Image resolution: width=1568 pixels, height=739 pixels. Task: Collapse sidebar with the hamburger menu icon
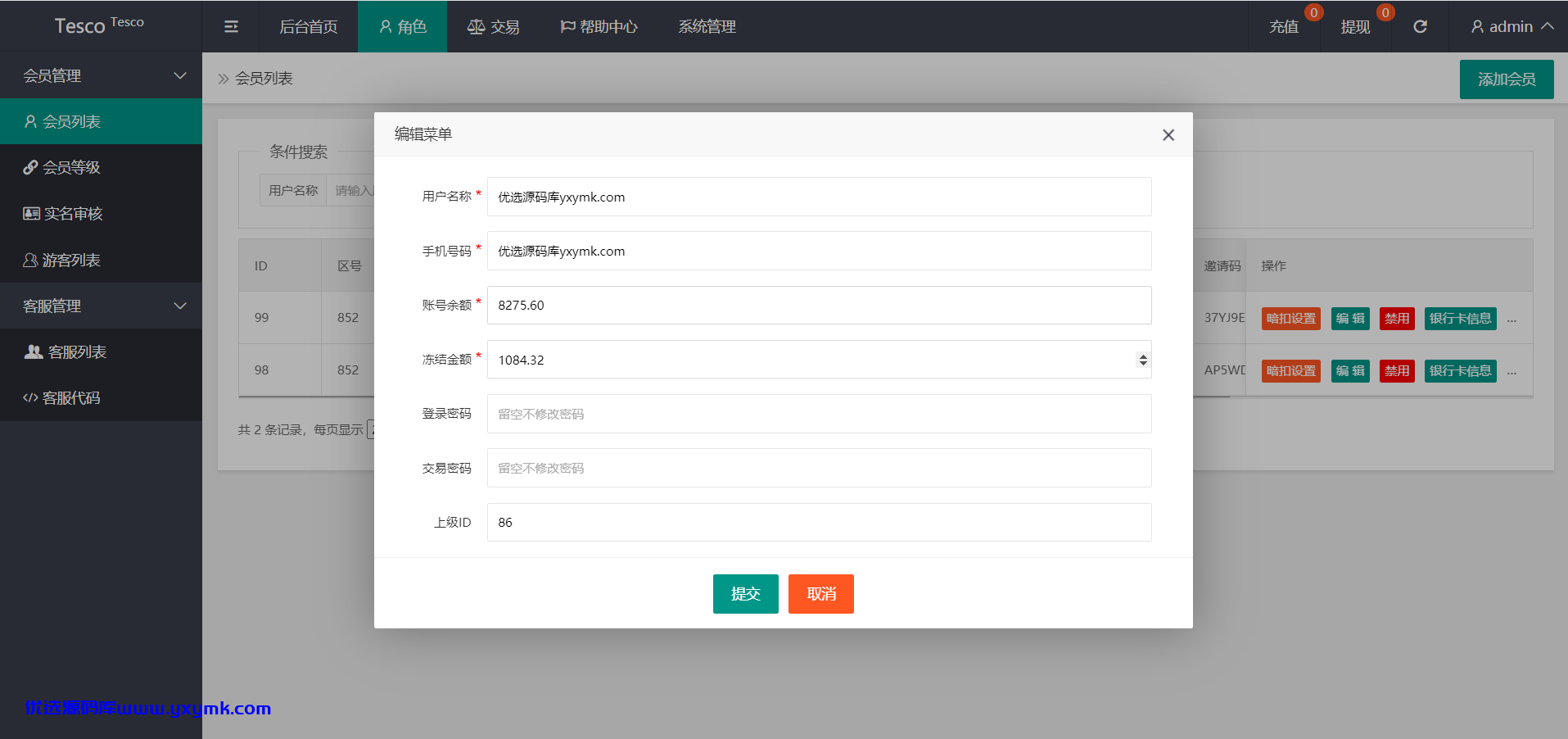tap(231, 26)
